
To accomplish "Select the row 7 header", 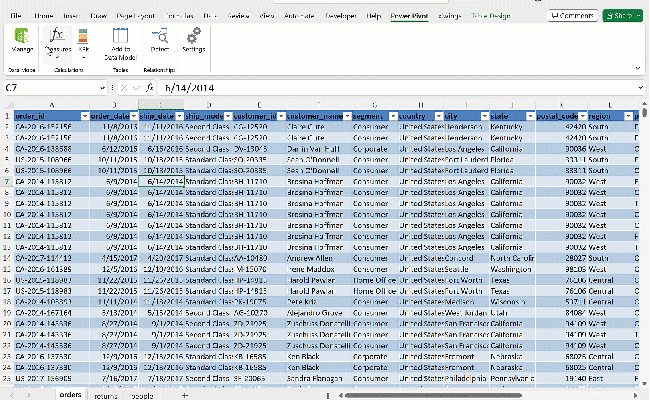I will point(7,182).
